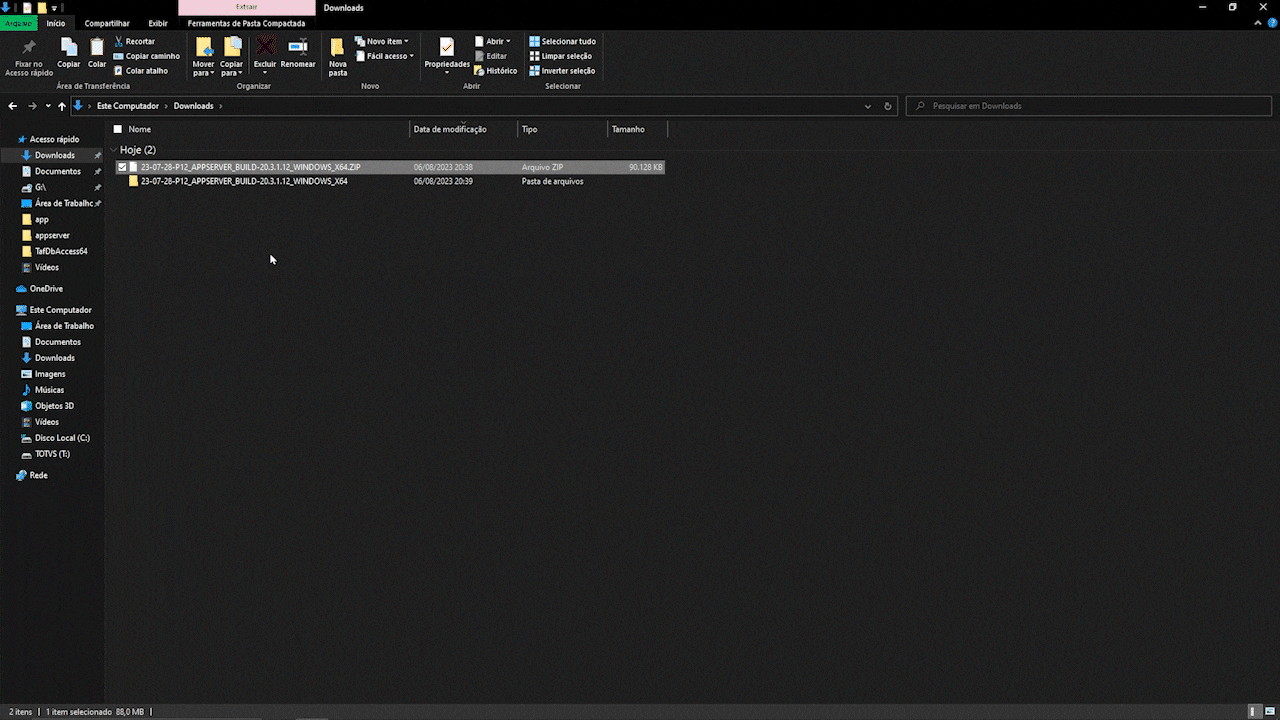The width and height of the screenshot is (1280, 720).
Task: Open the Arquivo tab
Action: coord(19,23)
